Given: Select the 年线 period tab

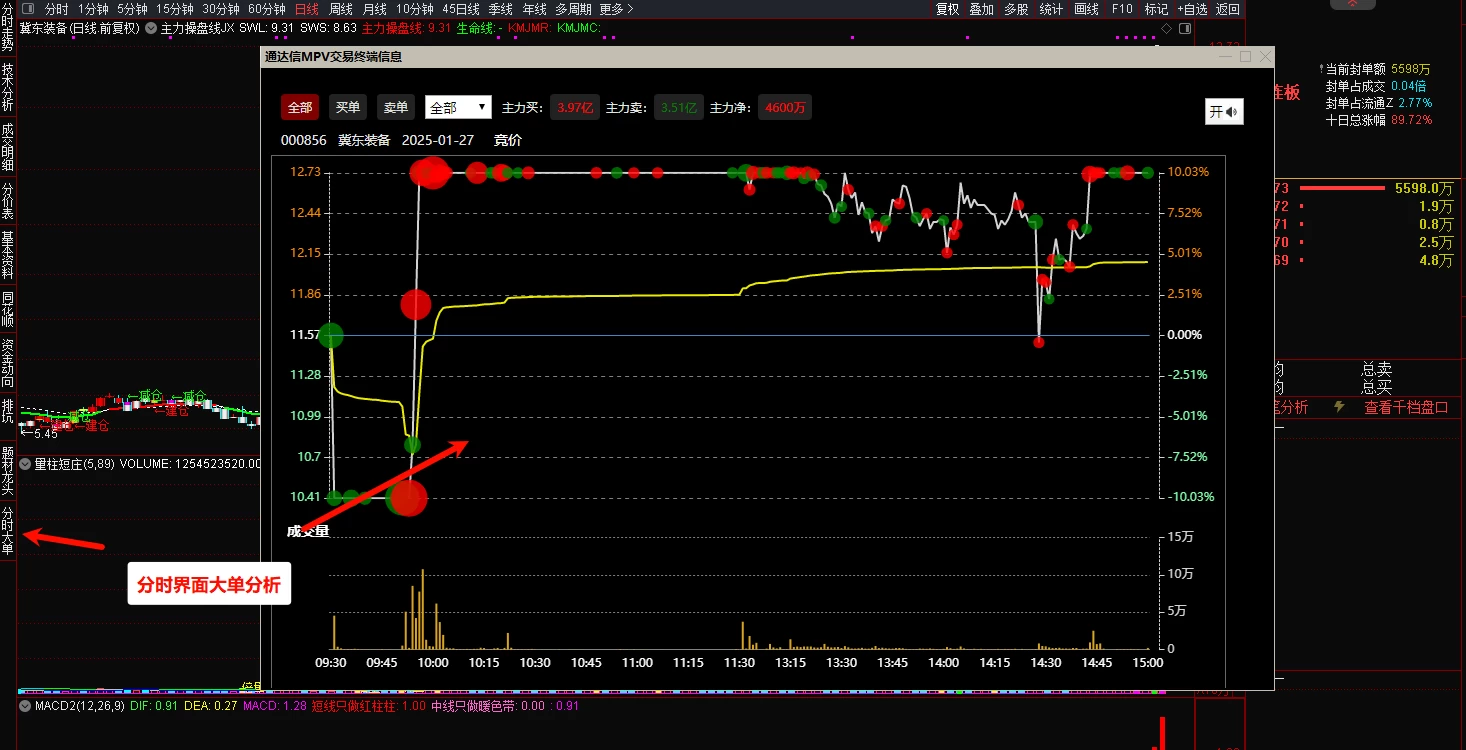Looking at the screenshot, I should click(535, 9).
